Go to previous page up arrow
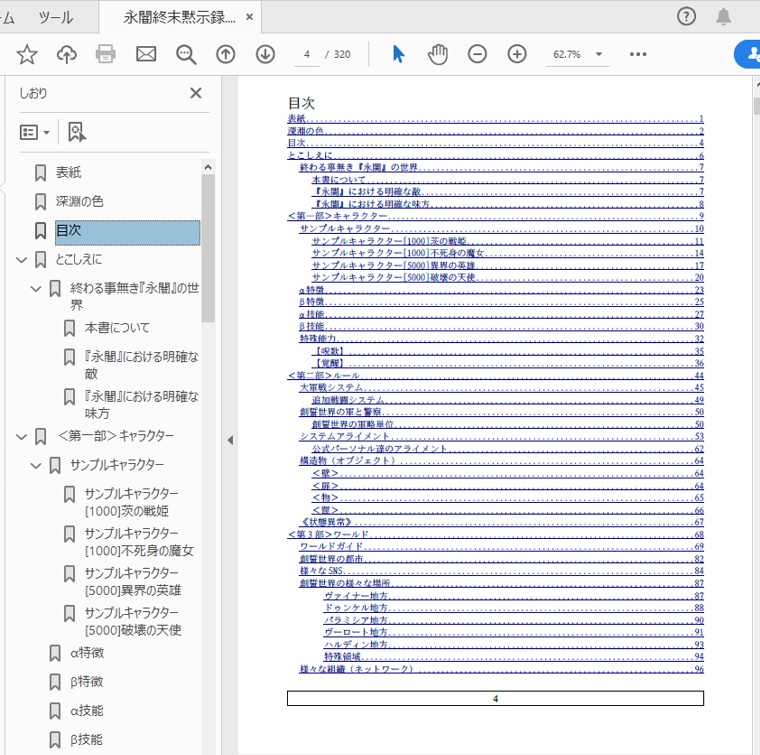The image size is (760, 755). point(225,54)
